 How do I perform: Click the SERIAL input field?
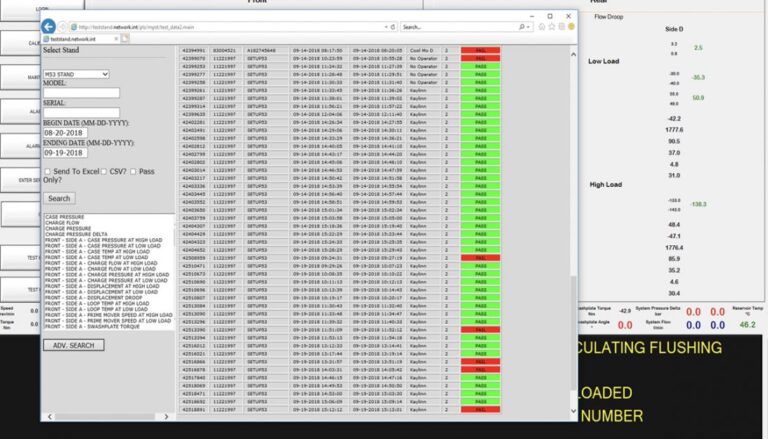pos(81,113)
